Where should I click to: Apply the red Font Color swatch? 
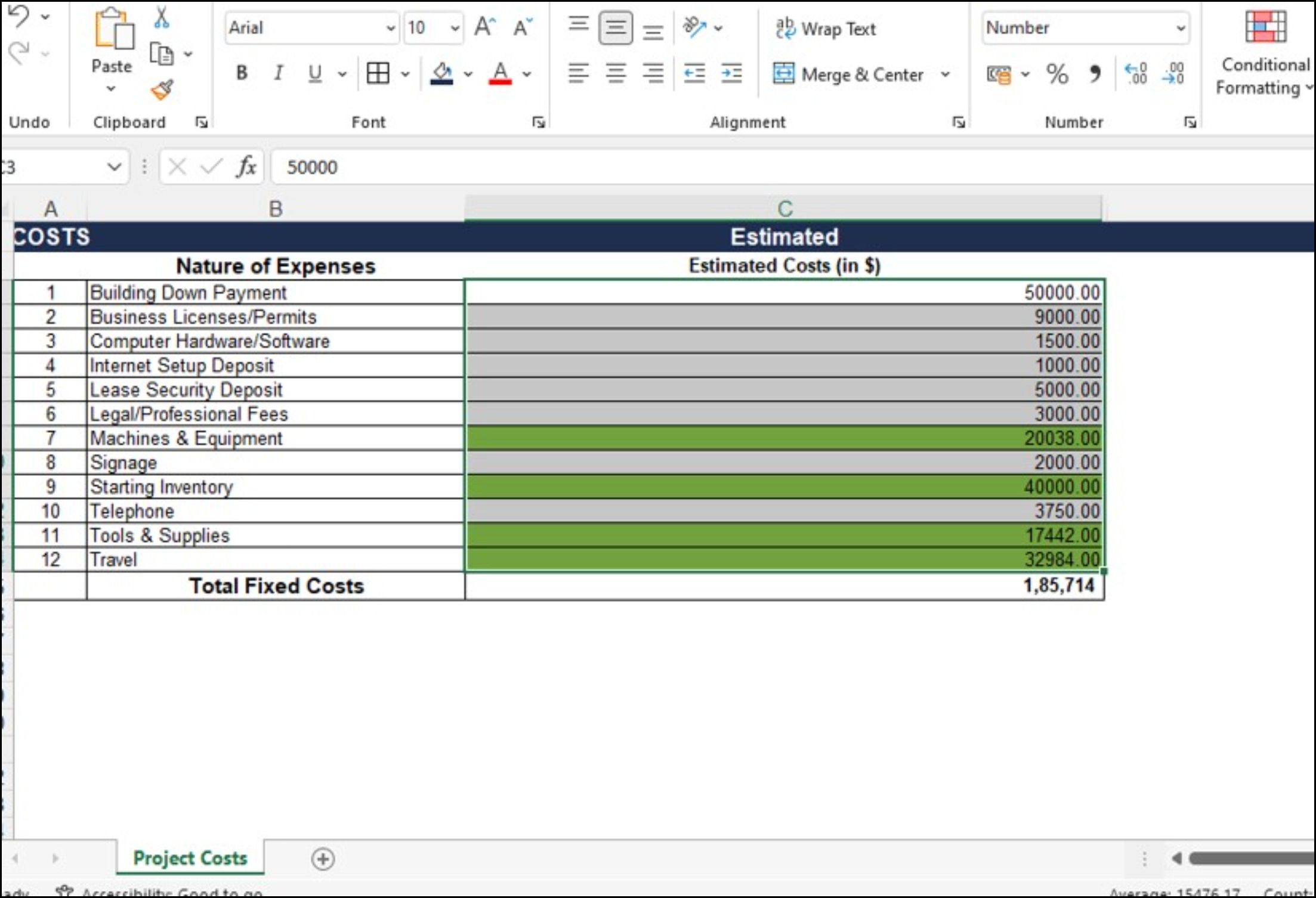(x=500, y=74)
